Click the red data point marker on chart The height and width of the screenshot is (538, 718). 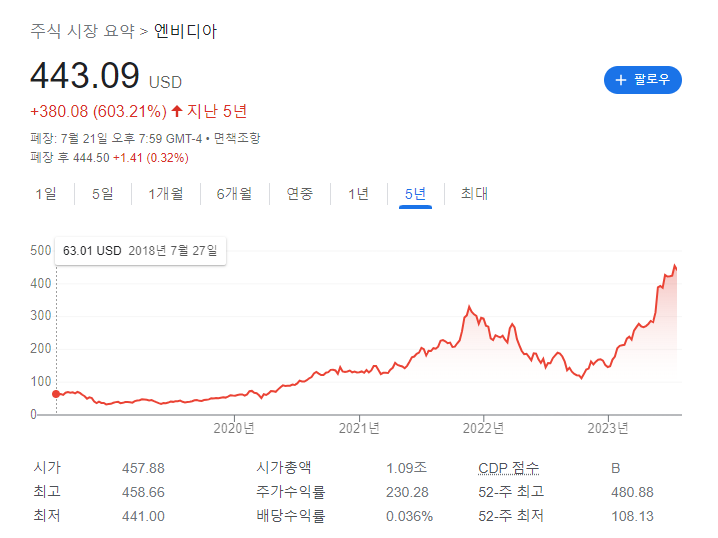pyautogui.click(x=56, y=394)
